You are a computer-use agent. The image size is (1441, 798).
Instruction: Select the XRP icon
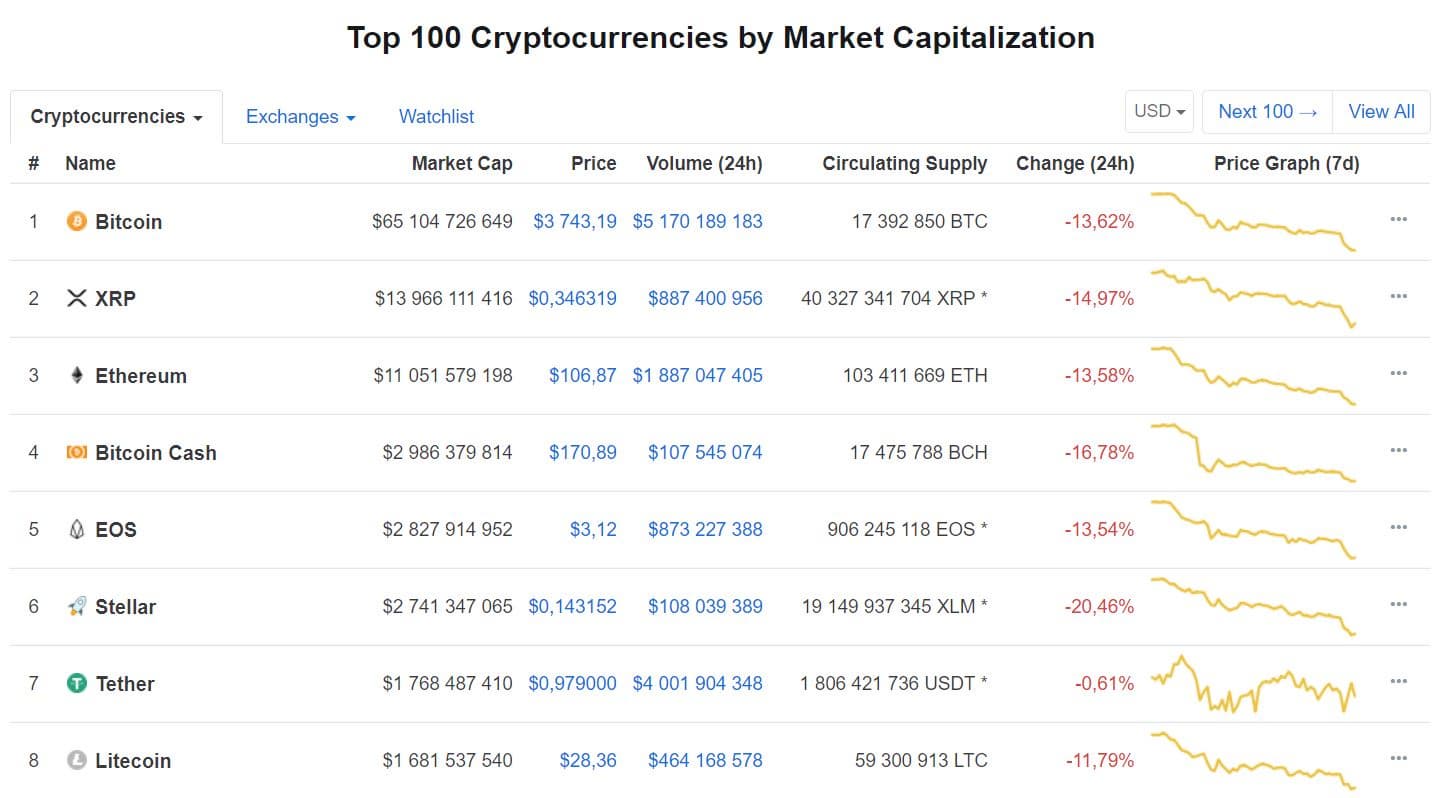click(x=75, y=298)
